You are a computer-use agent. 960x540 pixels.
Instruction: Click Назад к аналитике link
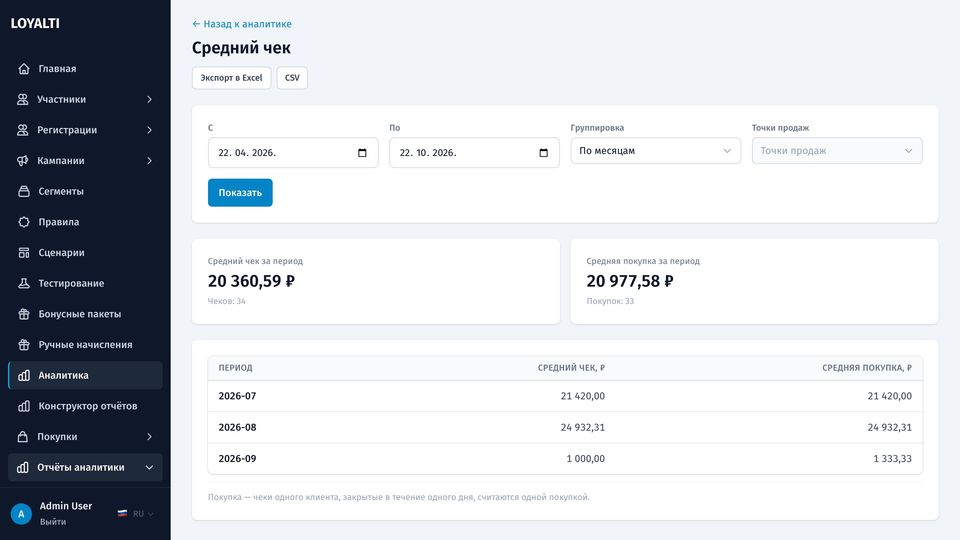242,24
